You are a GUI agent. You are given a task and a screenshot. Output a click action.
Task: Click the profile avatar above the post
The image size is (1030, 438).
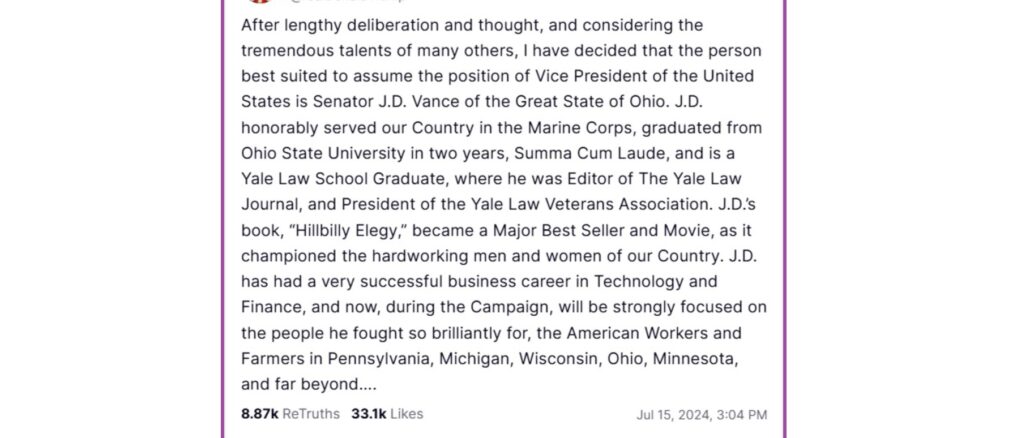click(257, 3)
